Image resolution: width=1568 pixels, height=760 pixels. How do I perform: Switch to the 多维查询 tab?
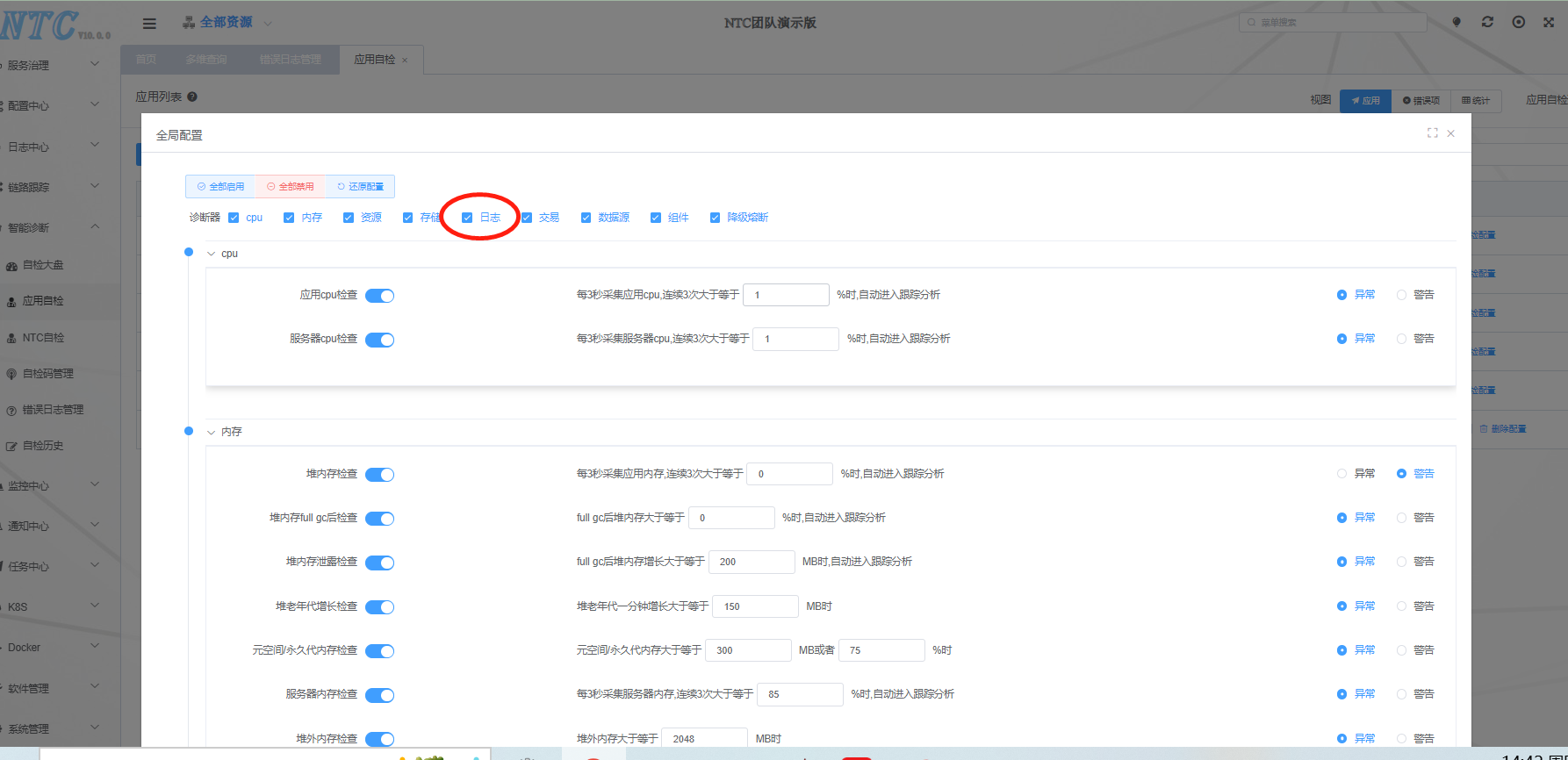[x=206, y=60]
